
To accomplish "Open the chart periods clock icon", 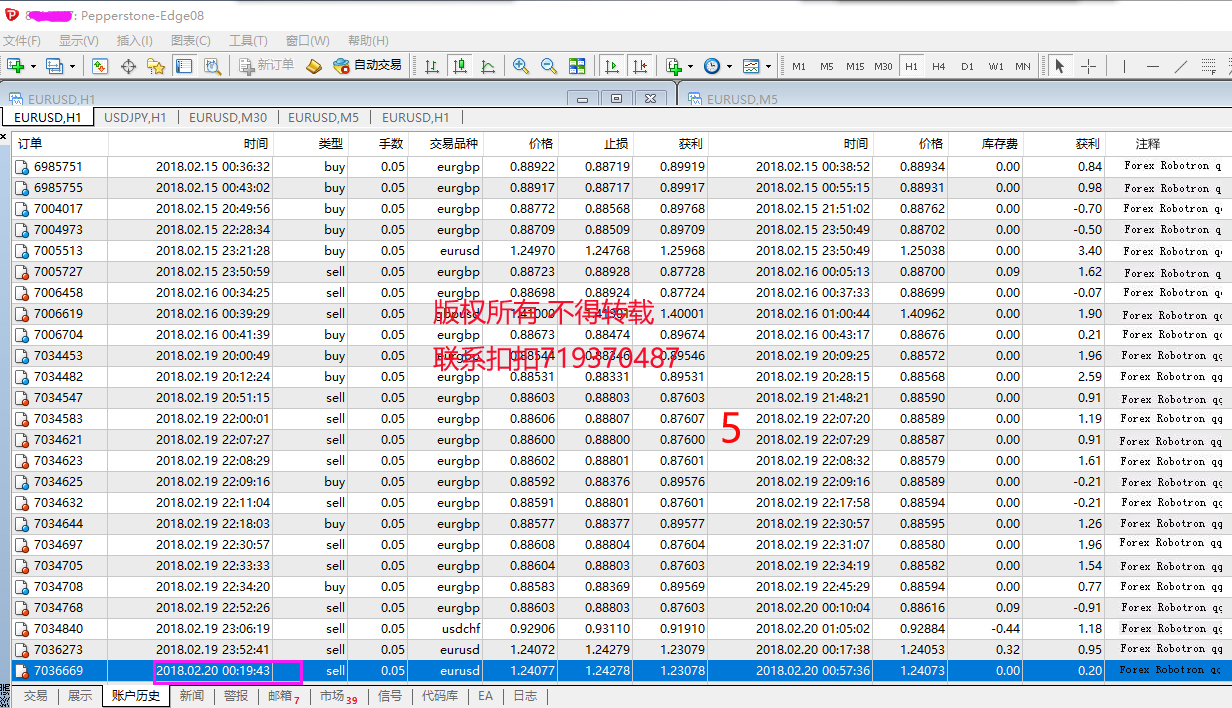I will [x=712, y=66].
